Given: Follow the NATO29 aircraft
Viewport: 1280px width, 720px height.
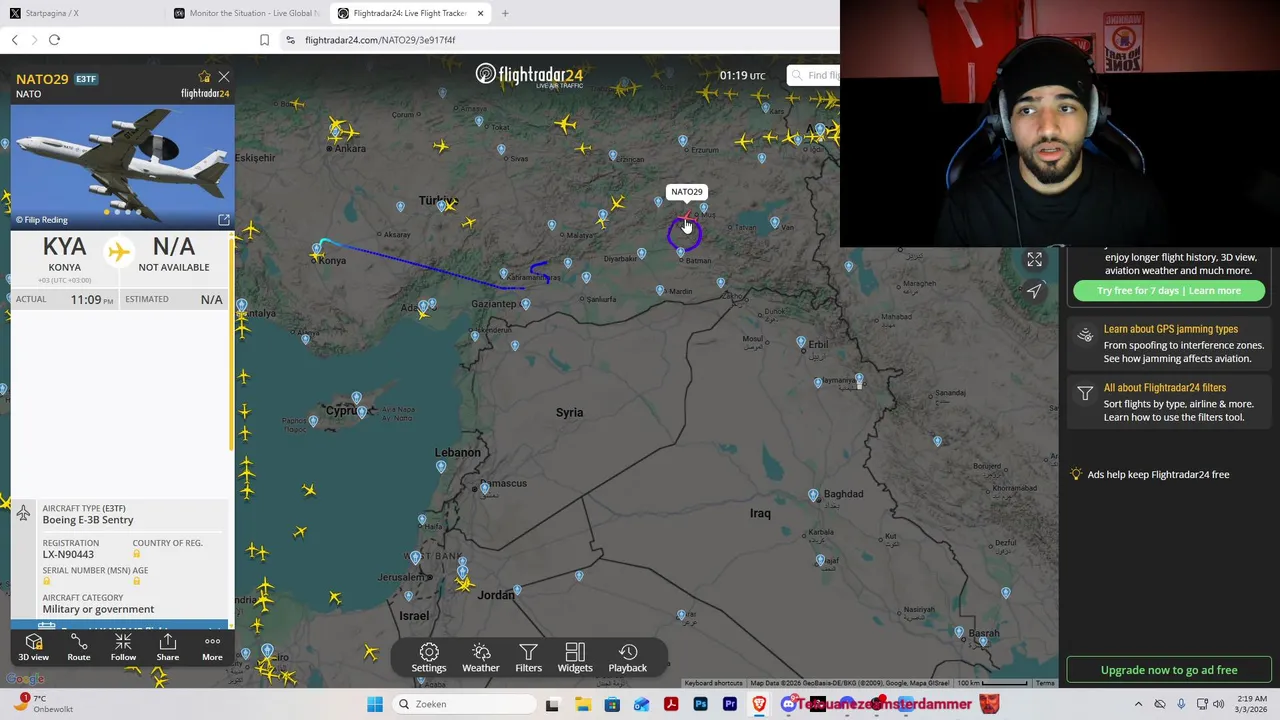Looking at the screenshot, I should (123, 647).
